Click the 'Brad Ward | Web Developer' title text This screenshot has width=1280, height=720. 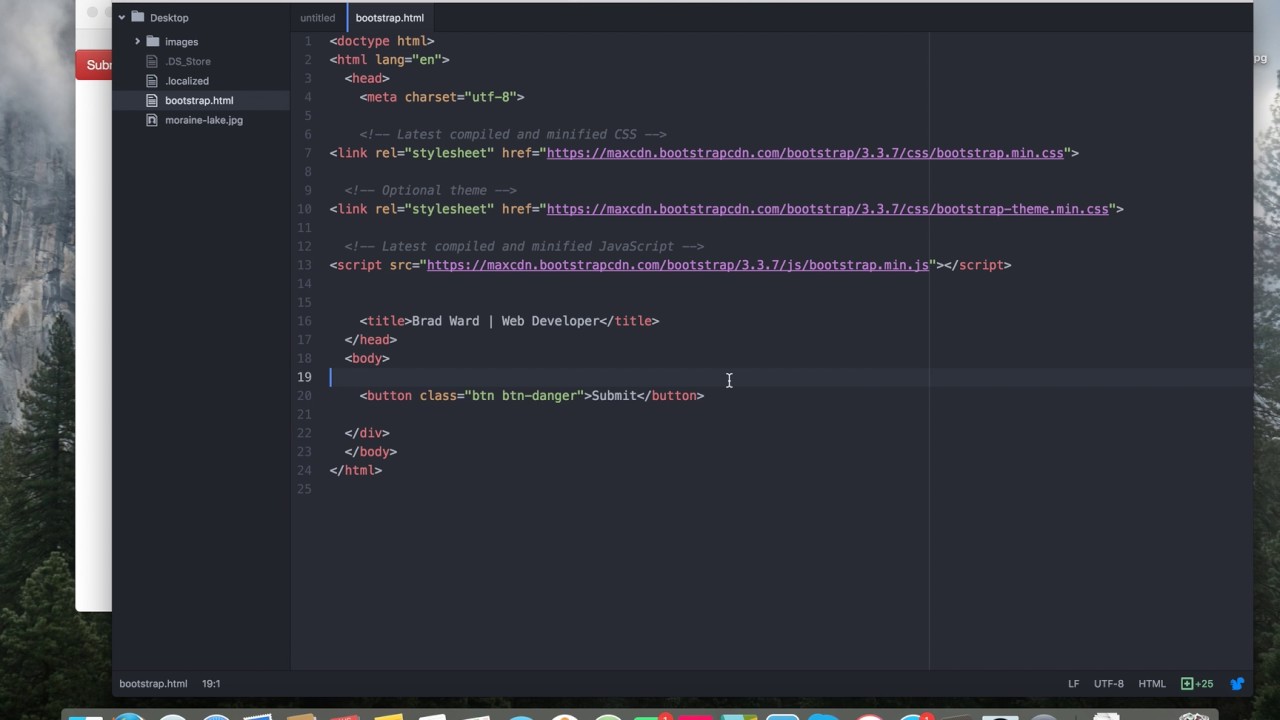[x=505, y=321]
